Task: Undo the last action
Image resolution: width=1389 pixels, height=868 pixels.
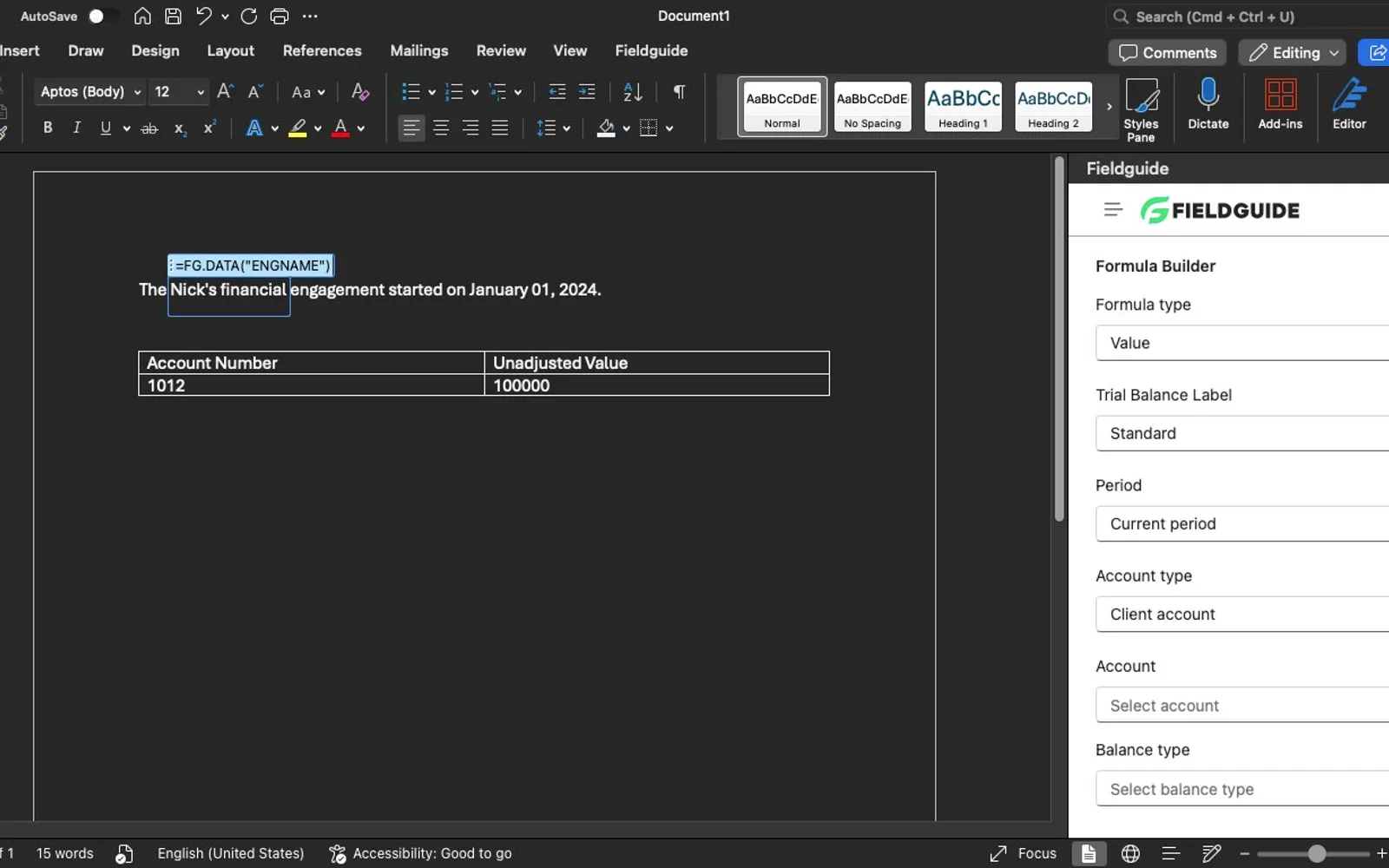Action: [204, 16]
